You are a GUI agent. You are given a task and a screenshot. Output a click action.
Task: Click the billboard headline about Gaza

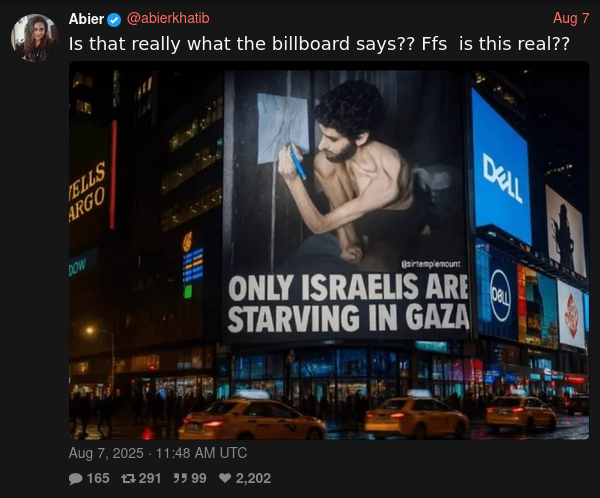click(x=348, y=304)
